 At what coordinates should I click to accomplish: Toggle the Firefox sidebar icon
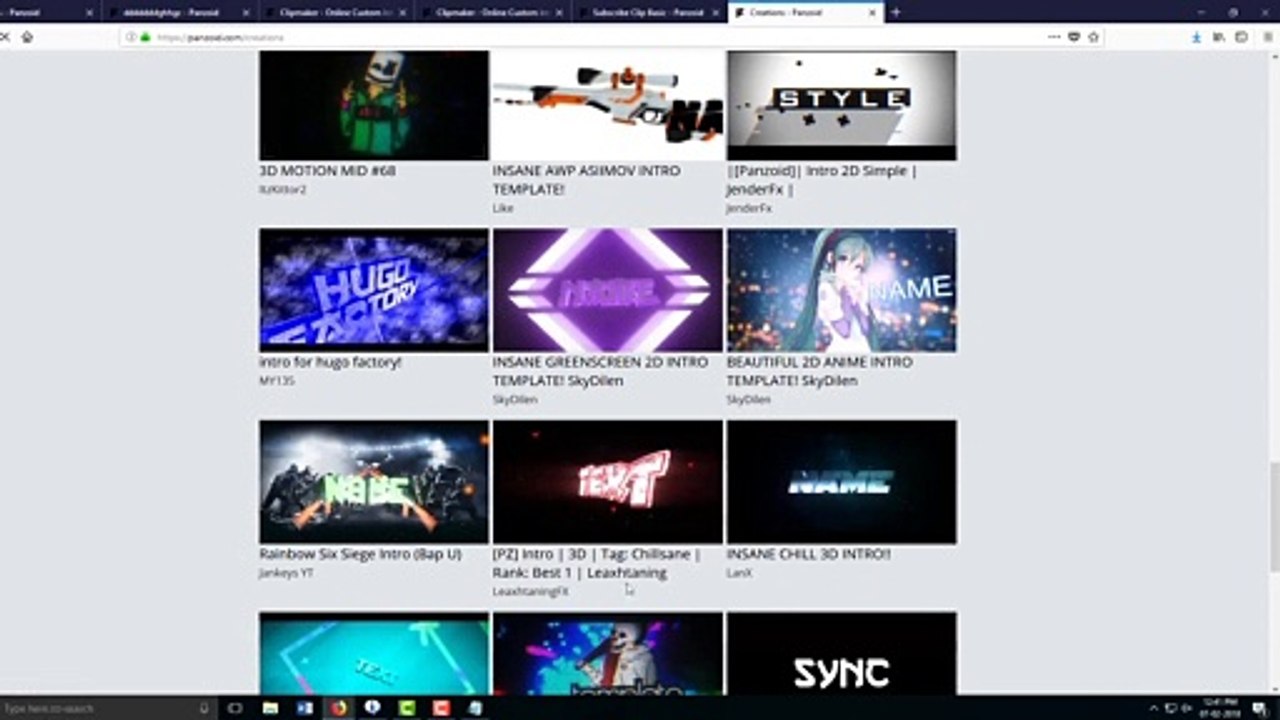coord(1241,37)
